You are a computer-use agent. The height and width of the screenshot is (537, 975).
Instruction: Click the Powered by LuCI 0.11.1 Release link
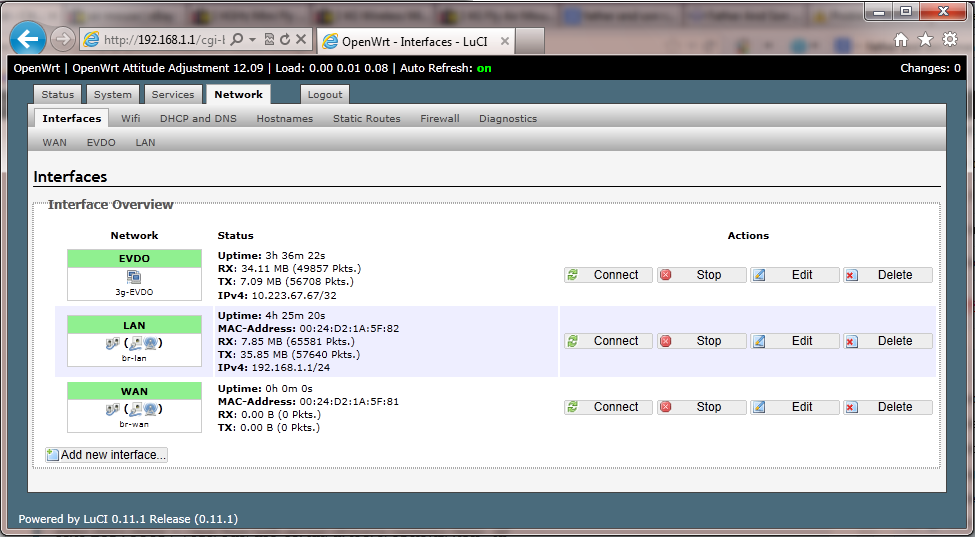click(128, 519)
